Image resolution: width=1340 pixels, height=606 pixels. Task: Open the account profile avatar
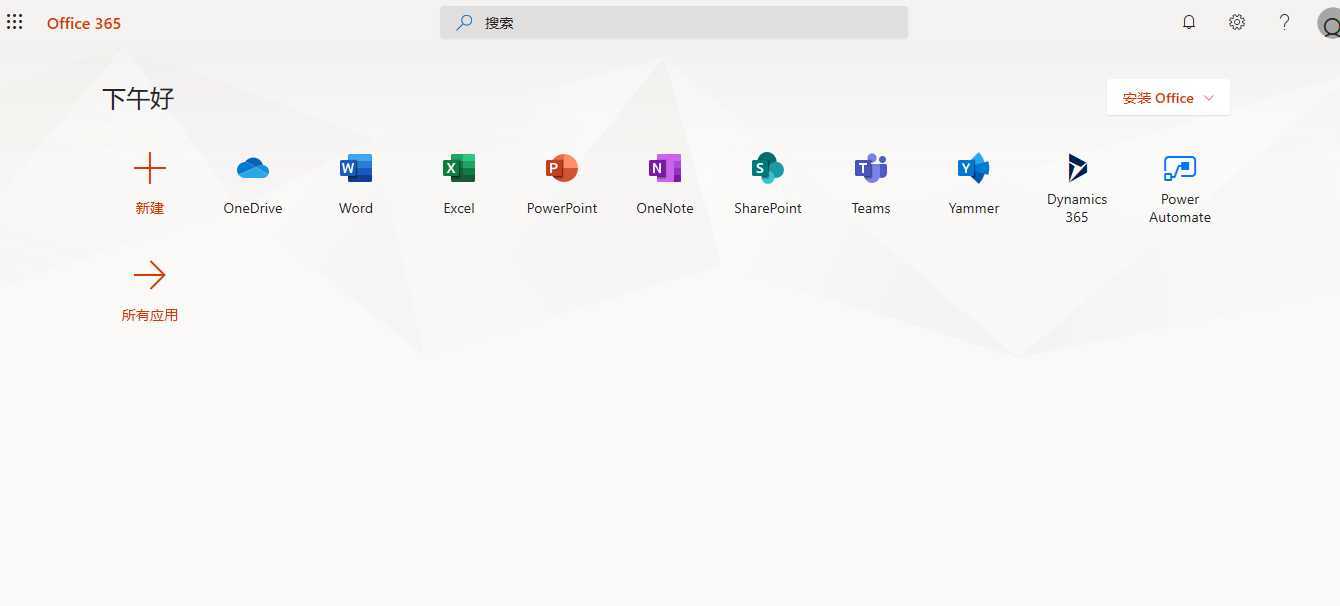click(1329, 23)
